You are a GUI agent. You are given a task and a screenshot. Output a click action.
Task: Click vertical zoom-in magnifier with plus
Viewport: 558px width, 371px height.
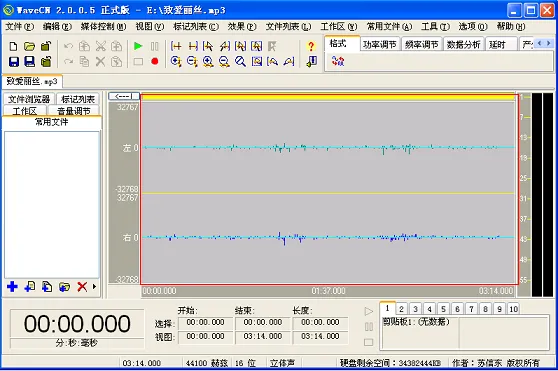(x=176, y=62)
